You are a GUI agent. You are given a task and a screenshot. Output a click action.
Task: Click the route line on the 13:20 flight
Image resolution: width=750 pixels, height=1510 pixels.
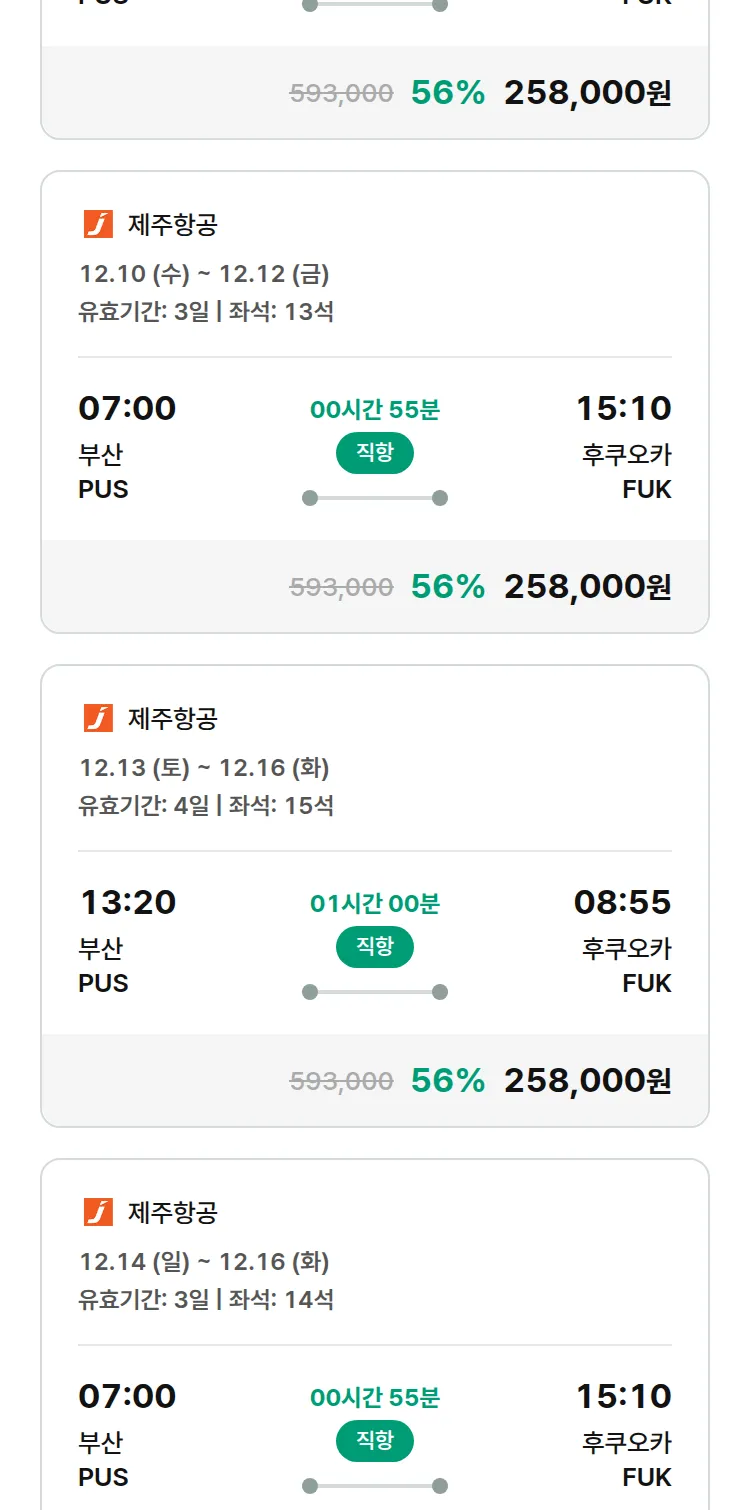click(375, 992)
